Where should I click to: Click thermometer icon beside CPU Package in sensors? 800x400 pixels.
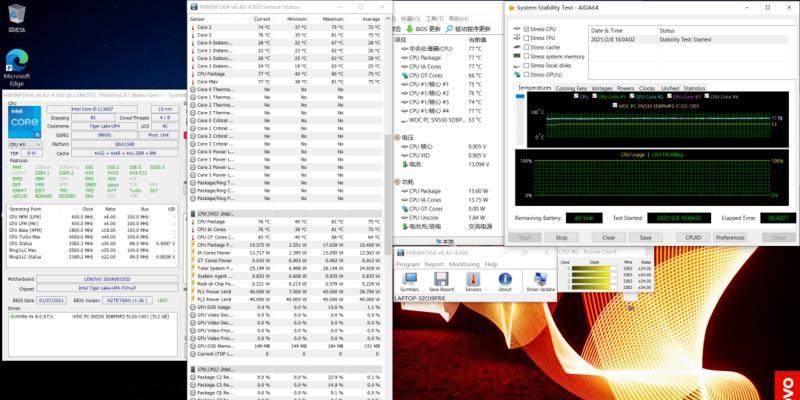tap(192, 74)
